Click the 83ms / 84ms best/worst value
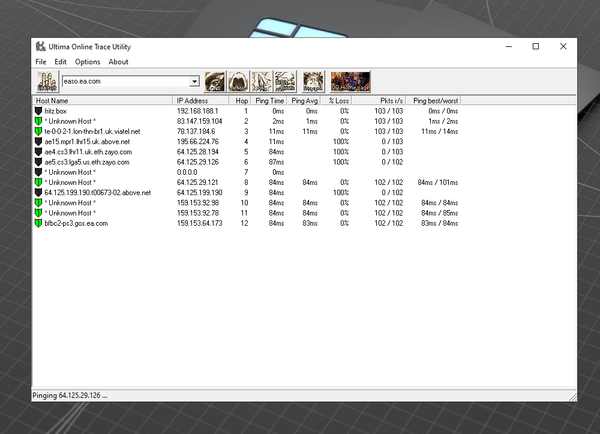The width and height of the screenshot is (600, 434). pos(440,224)
